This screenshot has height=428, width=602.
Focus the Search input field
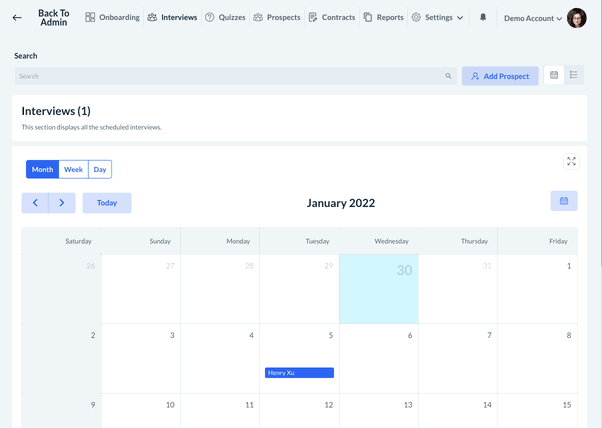click(236, 76)
